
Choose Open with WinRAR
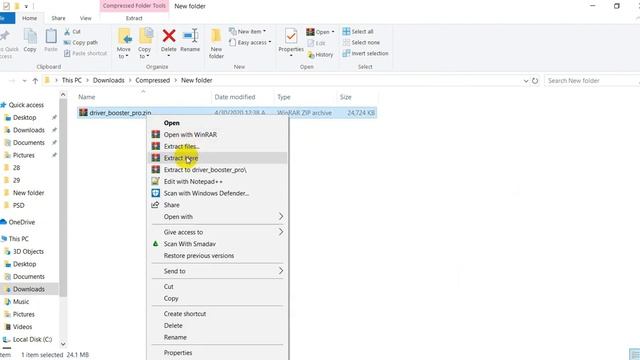[x=218, y=134]
